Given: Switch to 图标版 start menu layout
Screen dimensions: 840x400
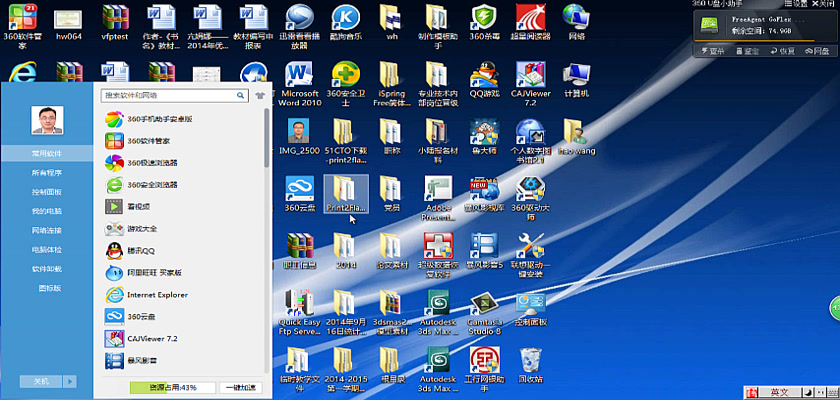Looking at the screenshot, I should [x=49, y=288].
